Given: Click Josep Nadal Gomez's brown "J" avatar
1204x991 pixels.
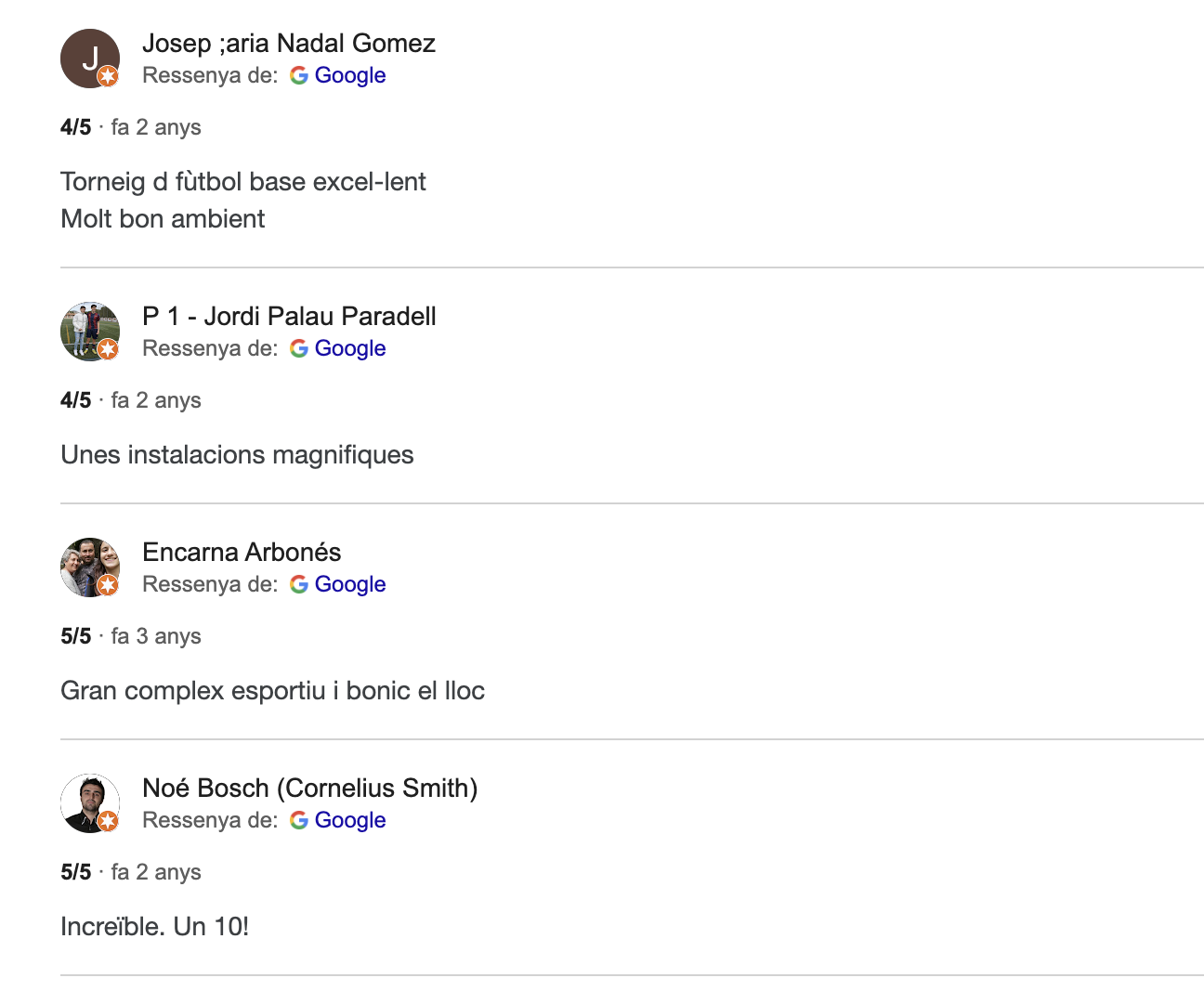Looking at the screenshot, I should click(x=89, y=58).
